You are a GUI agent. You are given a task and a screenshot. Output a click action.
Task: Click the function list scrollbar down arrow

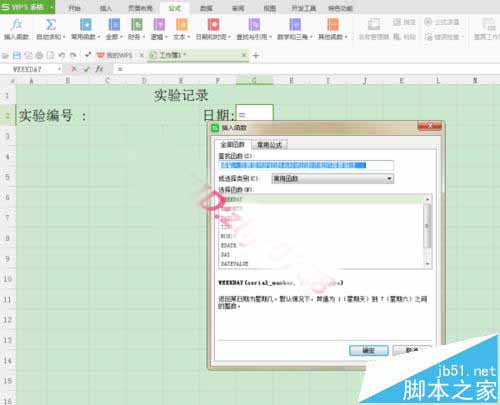[427, 264]
